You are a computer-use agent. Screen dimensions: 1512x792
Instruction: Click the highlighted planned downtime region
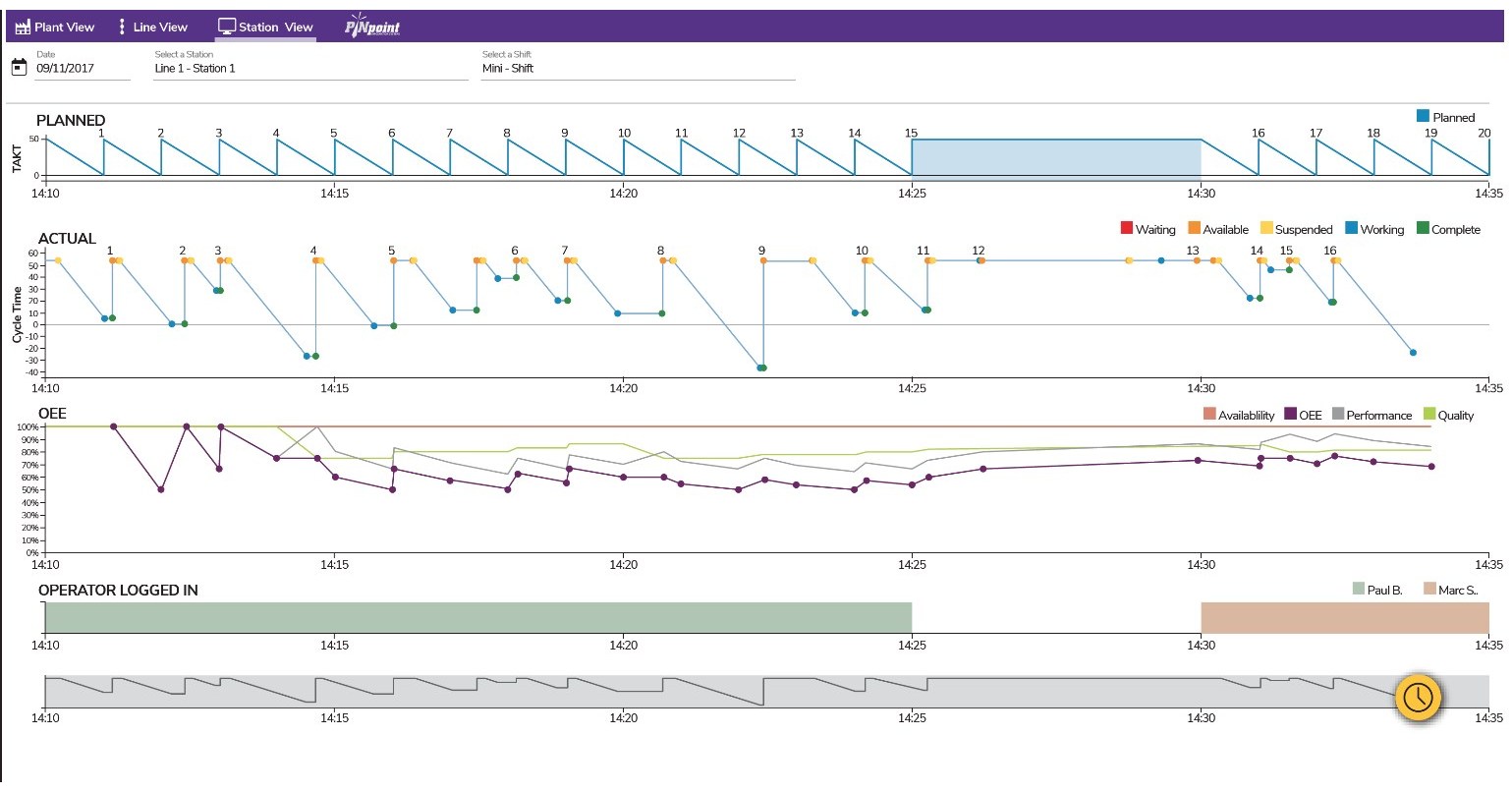[x=1056, y=155]
